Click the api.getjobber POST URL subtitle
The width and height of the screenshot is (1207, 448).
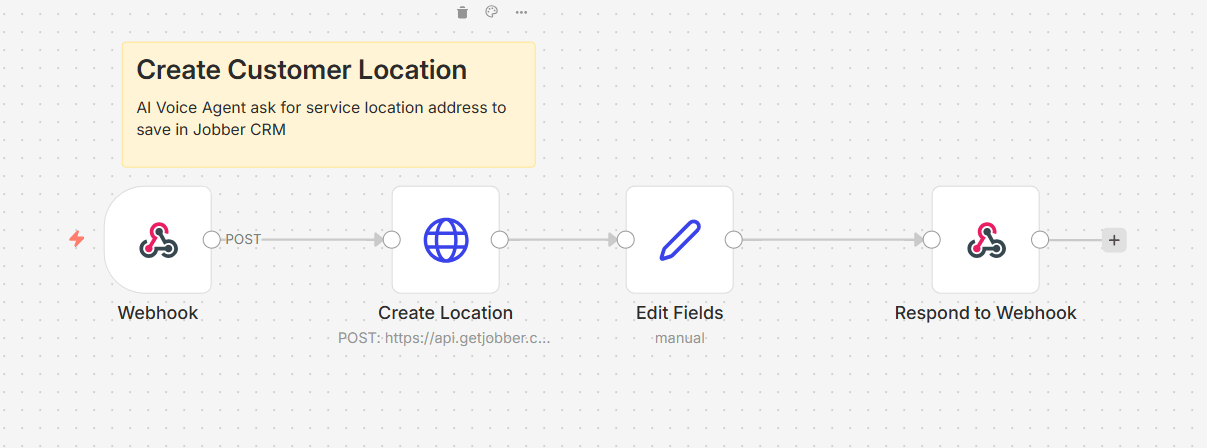444,338
